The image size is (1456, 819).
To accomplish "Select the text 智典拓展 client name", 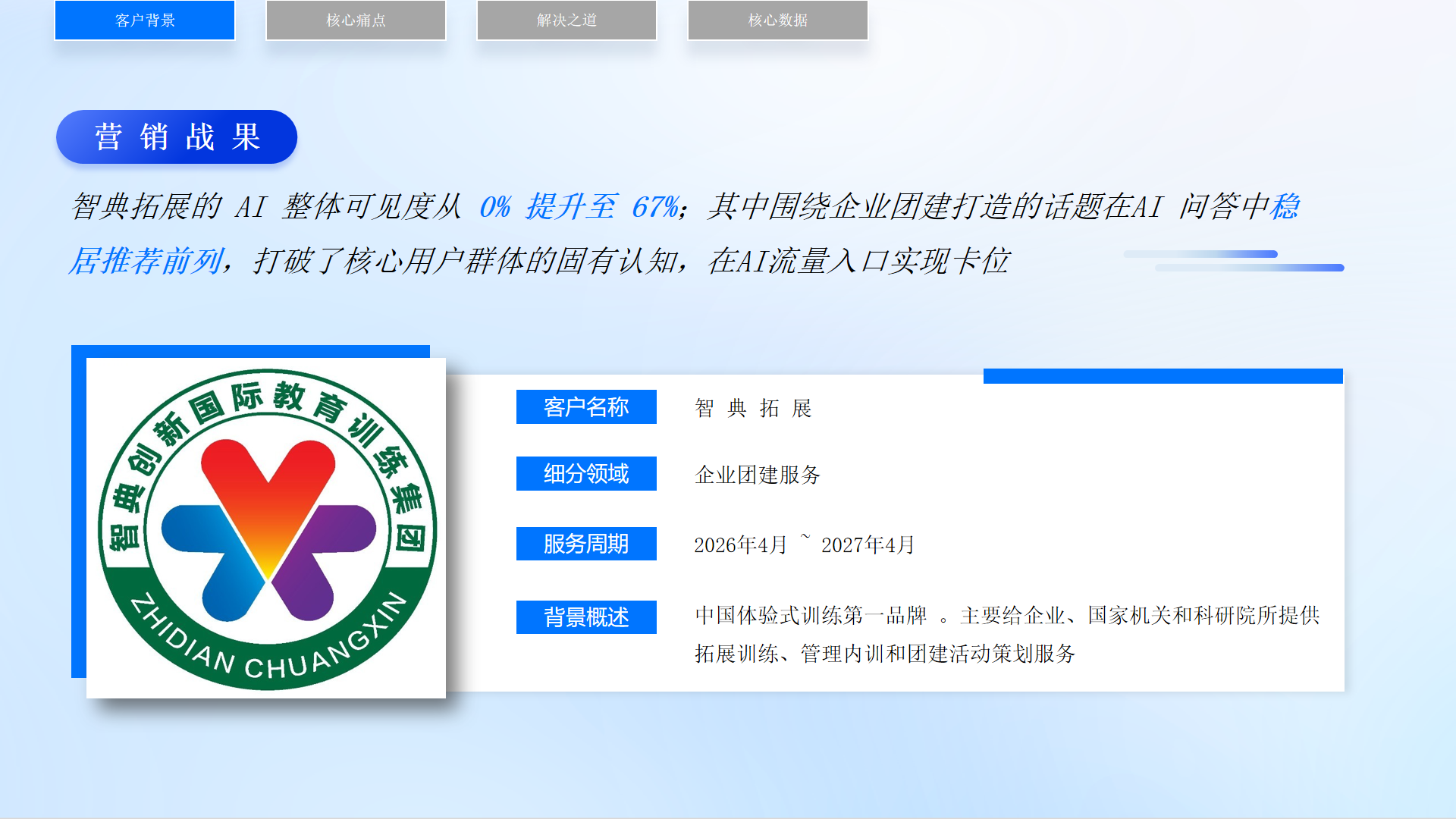I will [x=754, y=409].
